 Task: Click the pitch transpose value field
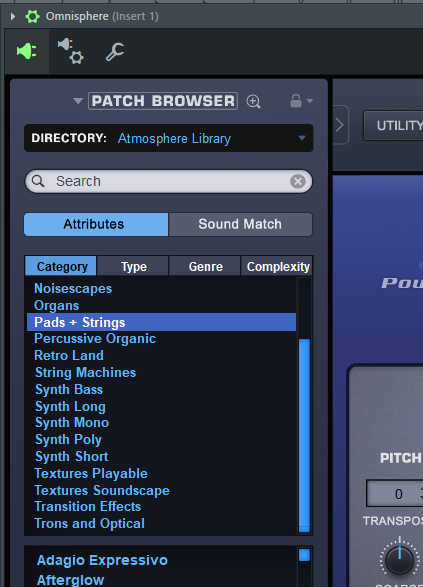395,493
